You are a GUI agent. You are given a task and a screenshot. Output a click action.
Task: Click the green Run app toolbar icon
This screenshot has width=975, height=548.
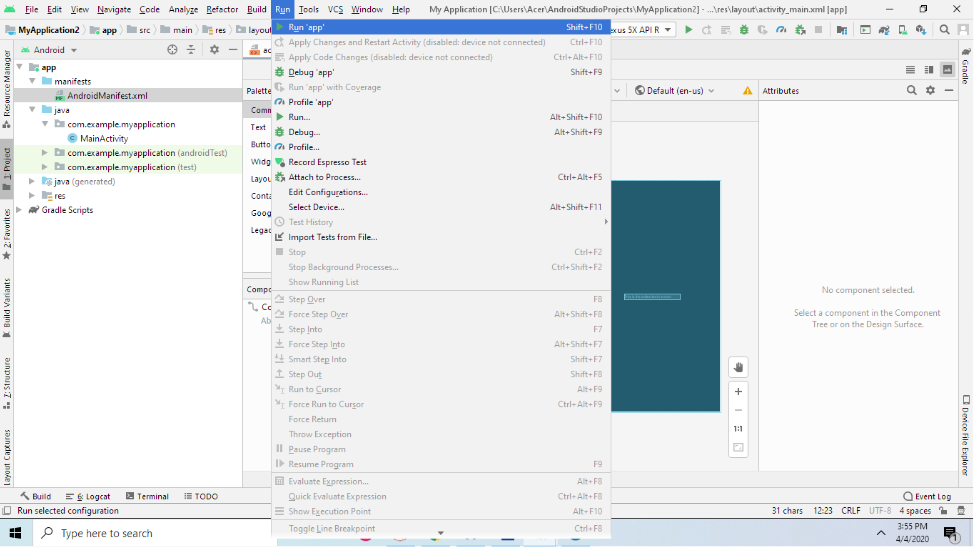click(688, 30)
